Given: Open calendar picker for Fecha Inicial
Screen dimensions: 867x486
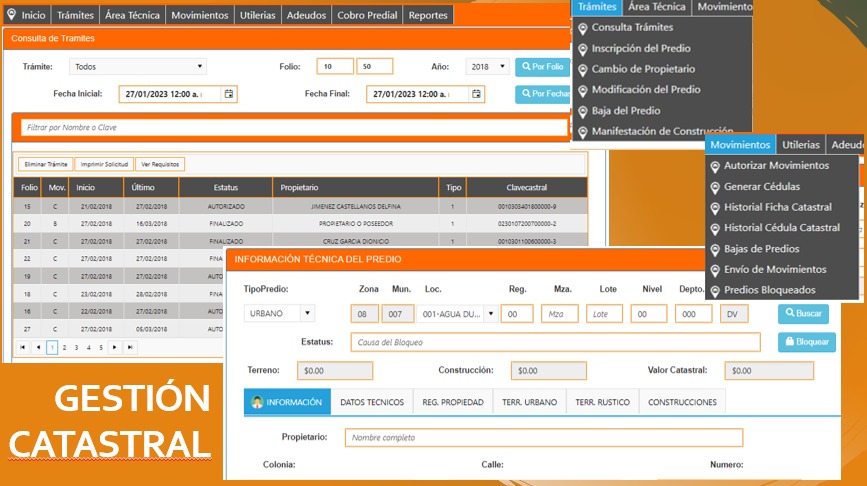Looking at the screenshot, I should 229,94.
